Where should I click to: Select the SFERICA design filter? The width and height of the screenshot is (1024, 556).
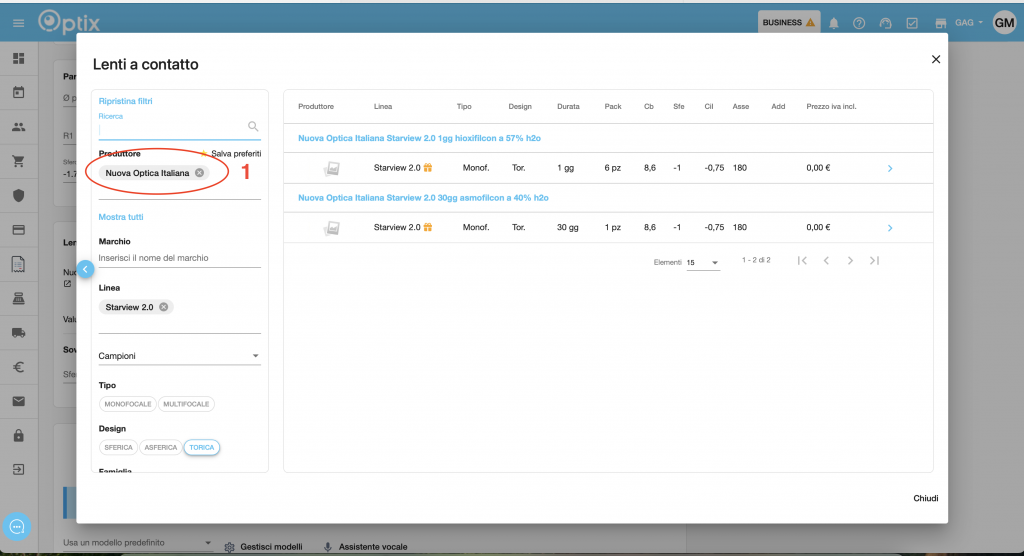pos(118,447)
